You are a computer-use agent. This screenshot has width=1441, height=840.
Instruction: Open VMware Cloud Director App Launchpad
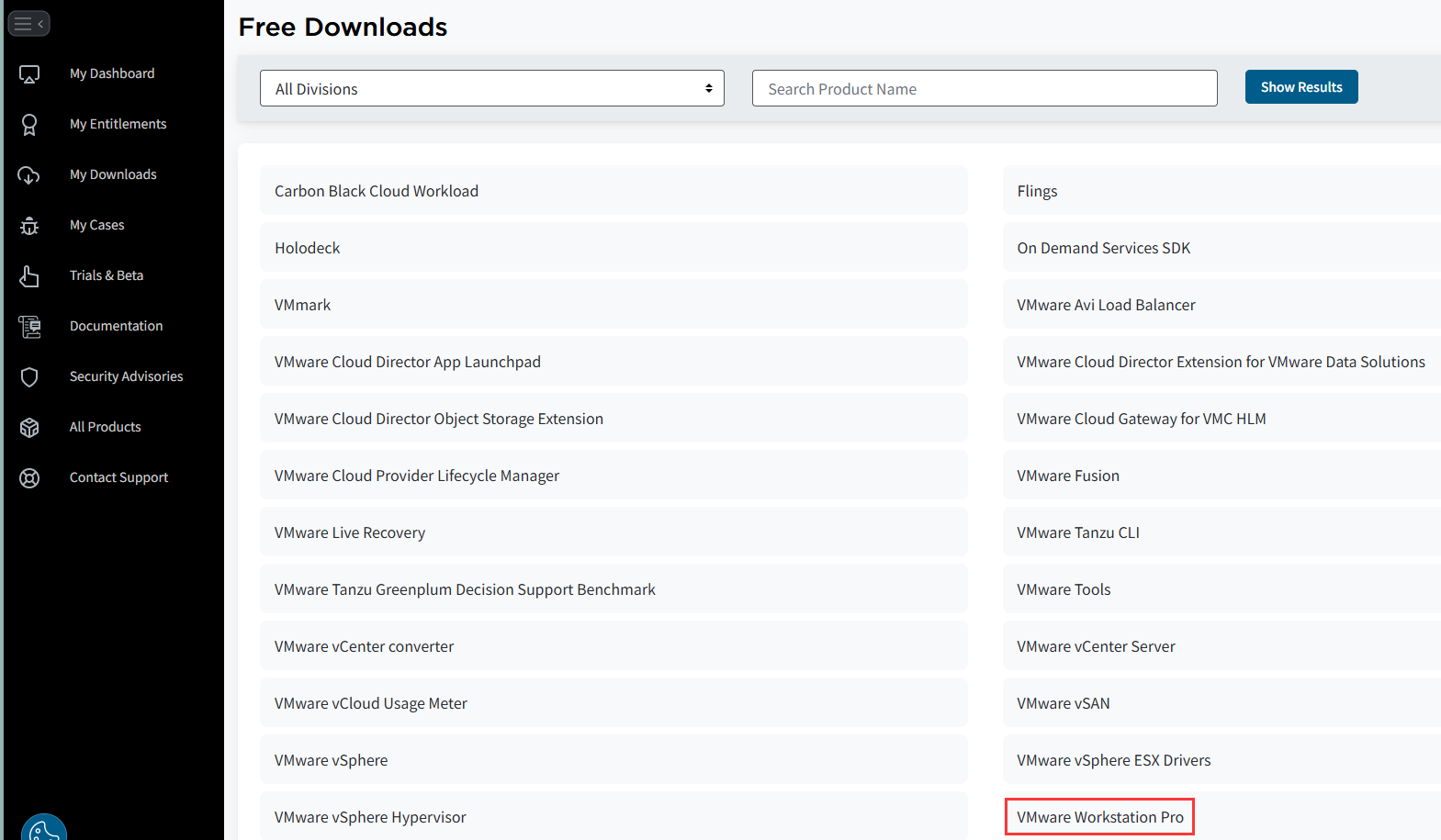614,361
